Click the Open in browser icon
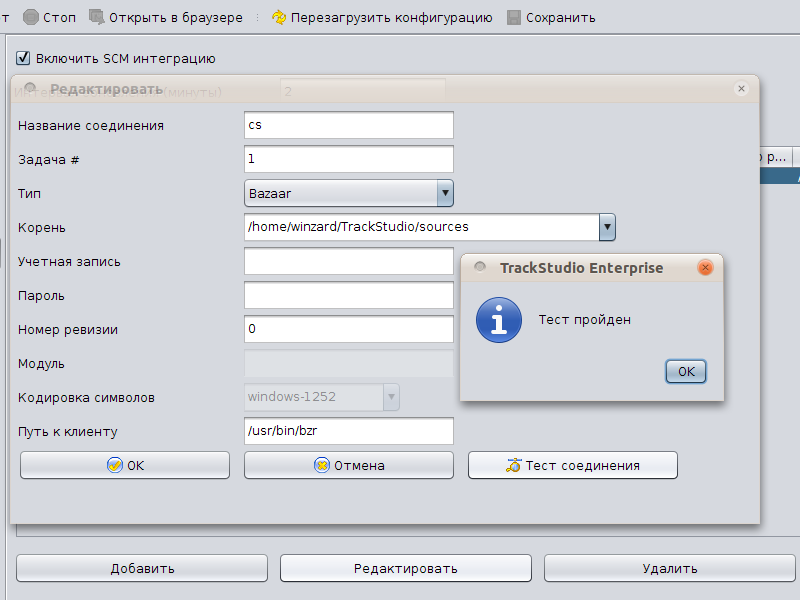800x600 pixels. [96, 17]
